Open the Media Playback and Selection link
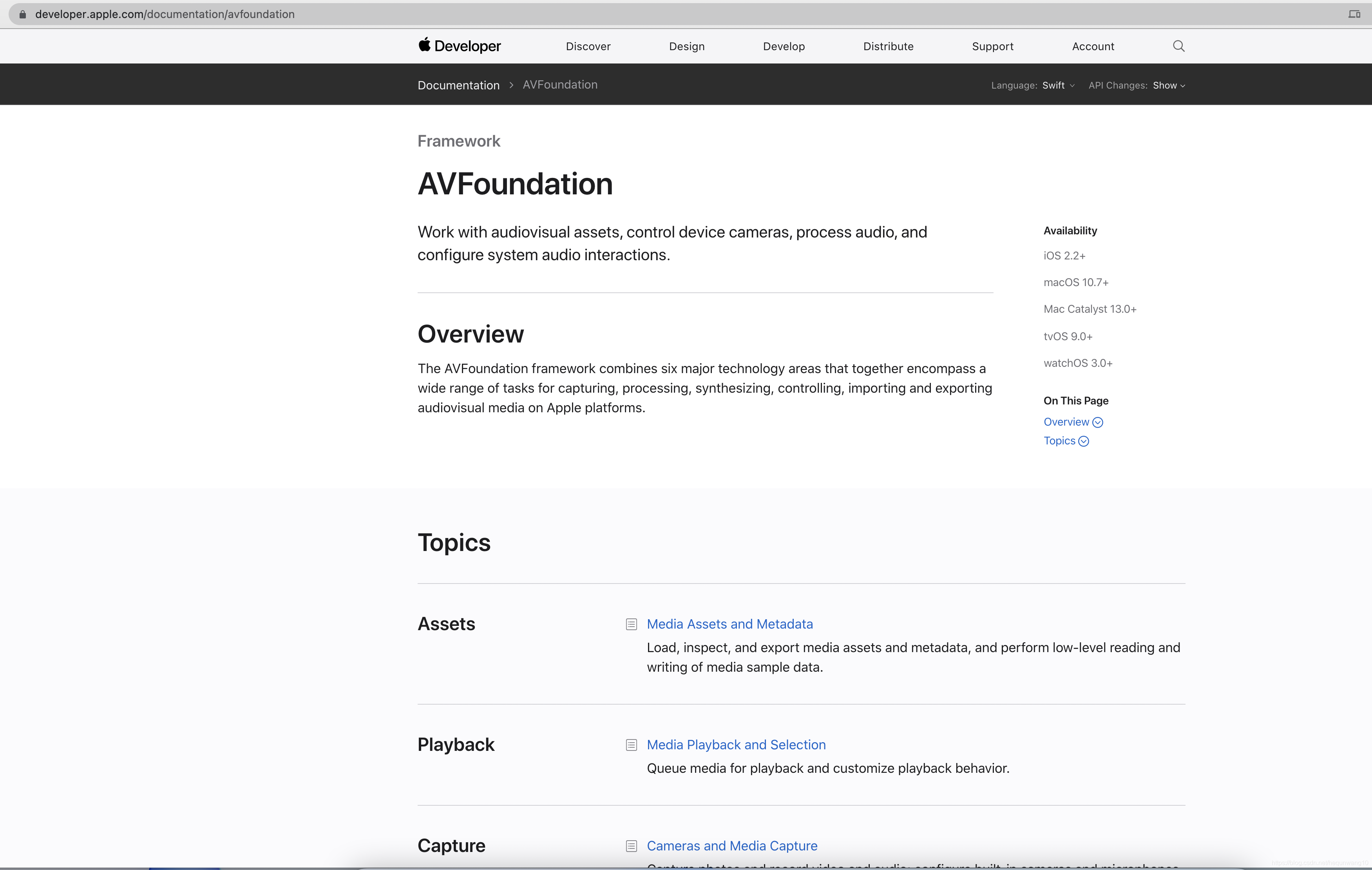 pyautogui.click(x=736, y=745)
